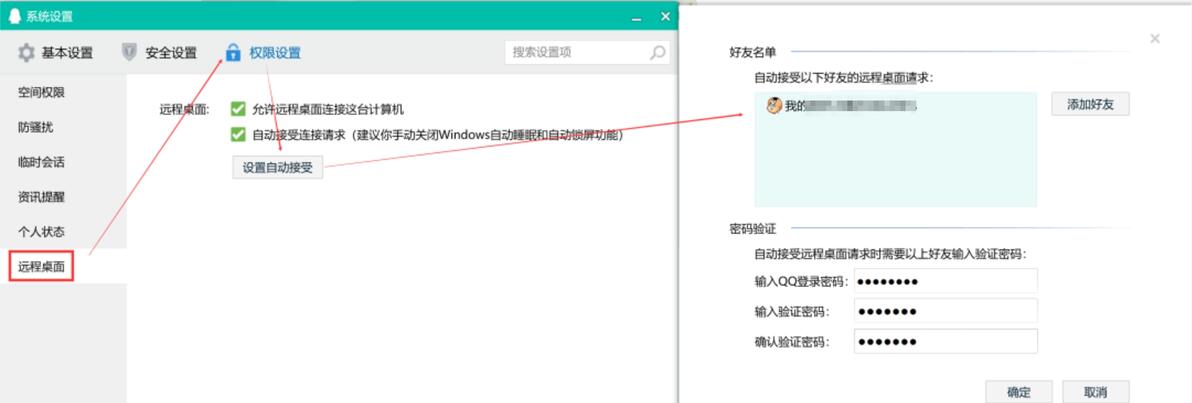
Task: Click the QQ penguin logo in title bar
Action: tap(14, 15)
